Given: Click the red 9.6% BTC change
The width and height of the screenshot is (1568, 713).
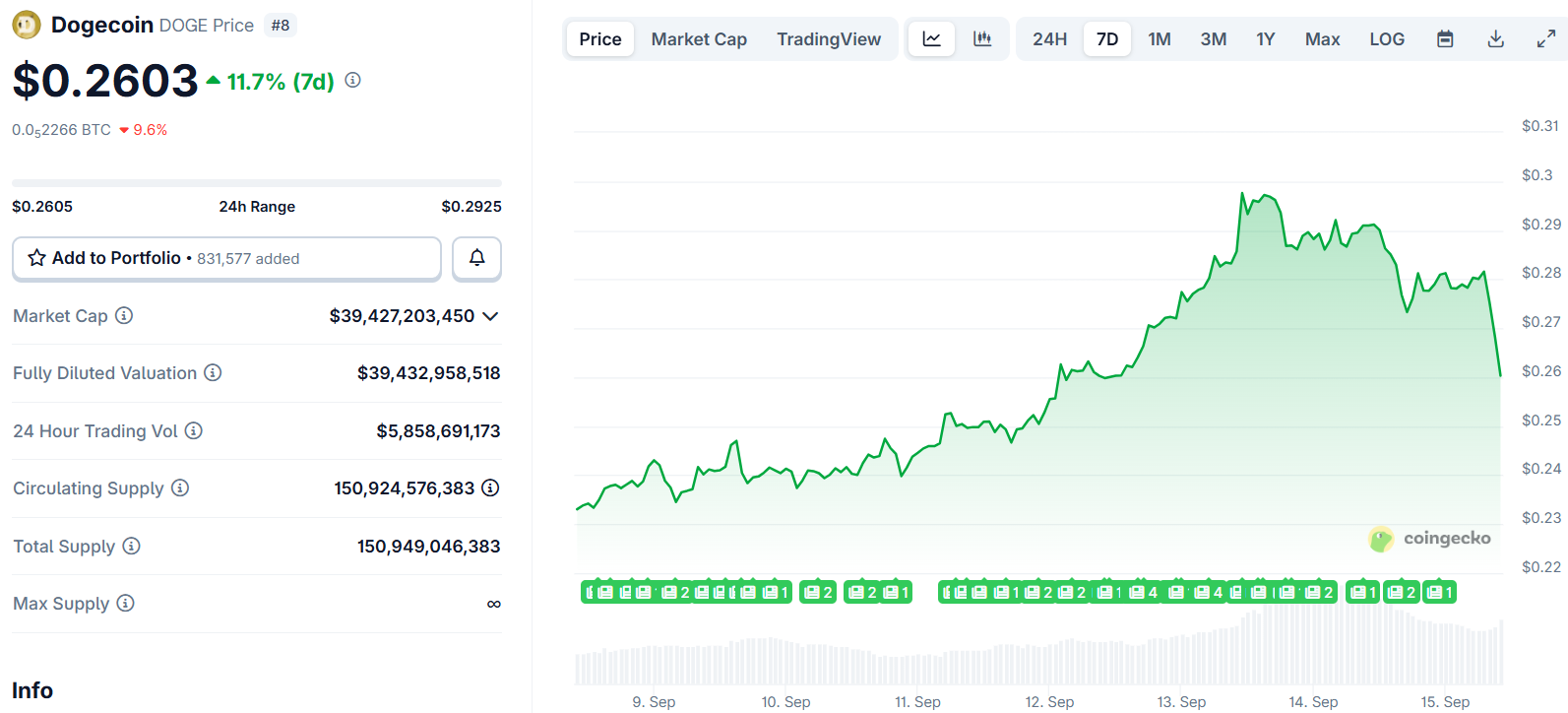Looking at the screenshot, I should [x=144, y=130].
